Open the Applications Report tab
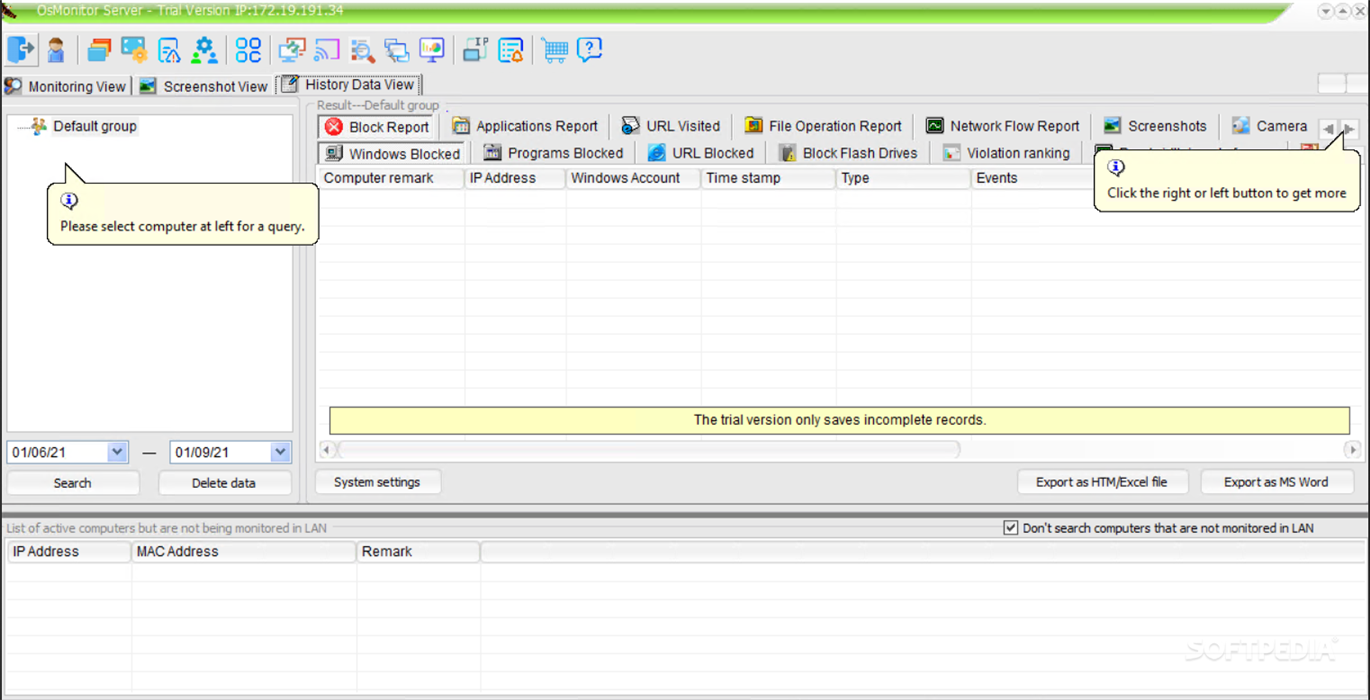Screen dimensions: 1370x700 click(525, 126)
